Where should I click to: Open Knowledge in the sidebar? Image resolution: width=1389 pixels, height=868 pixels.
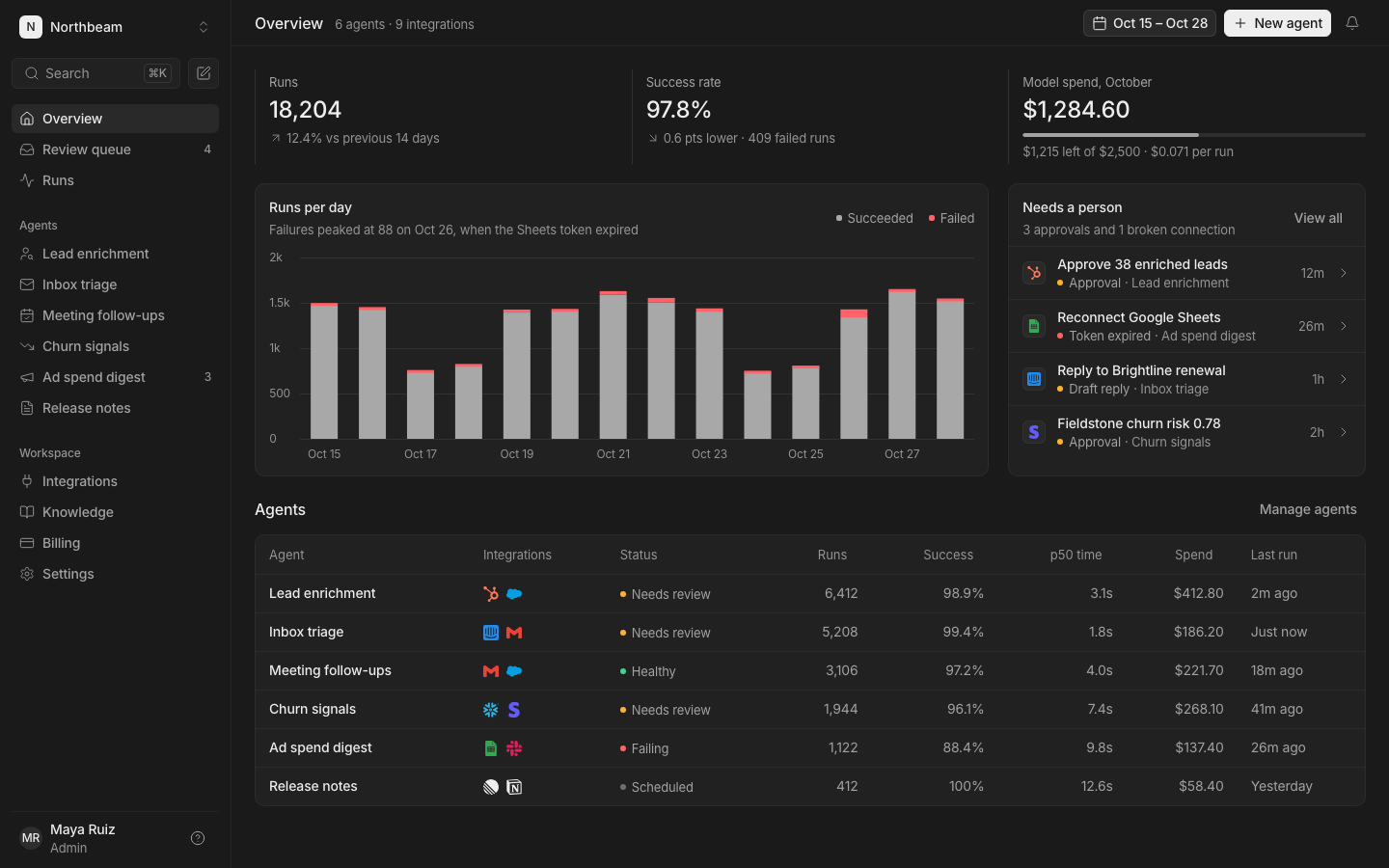(x=115, y=512)
